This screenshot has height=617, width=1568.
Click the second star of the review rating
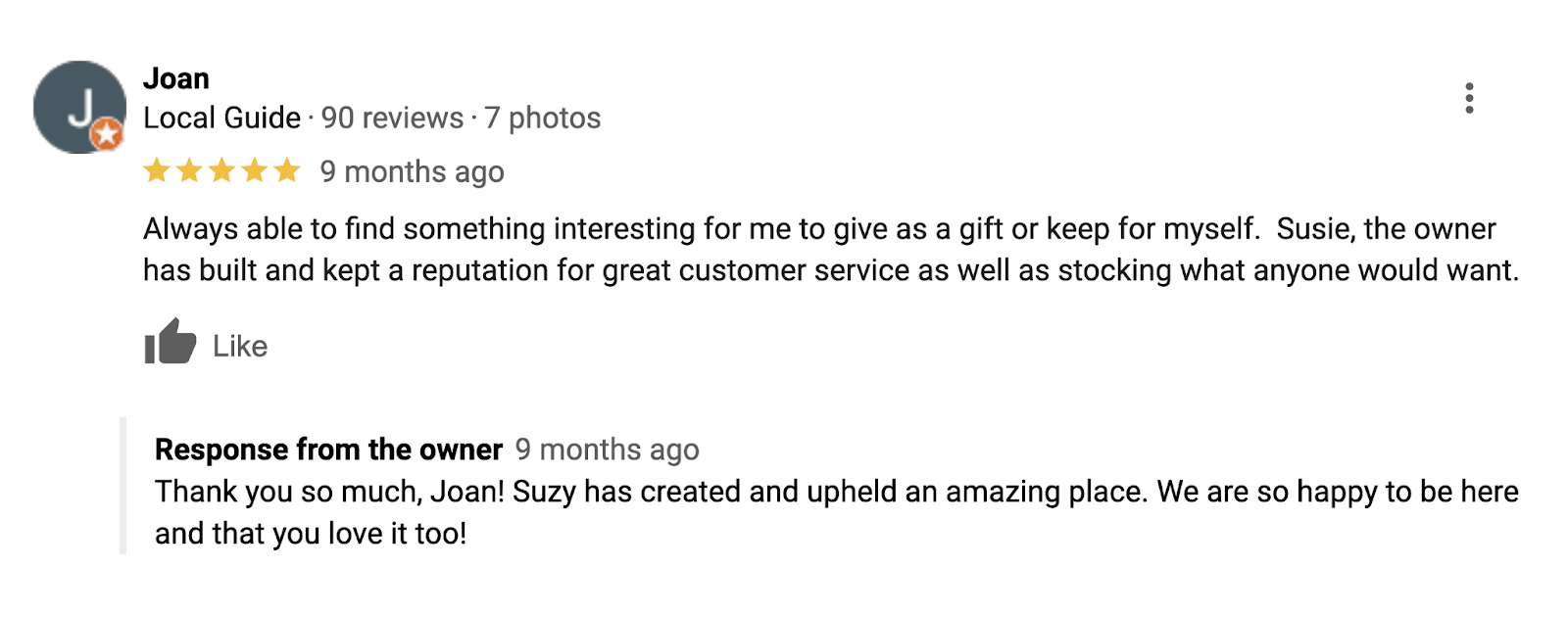pos(191,170)
